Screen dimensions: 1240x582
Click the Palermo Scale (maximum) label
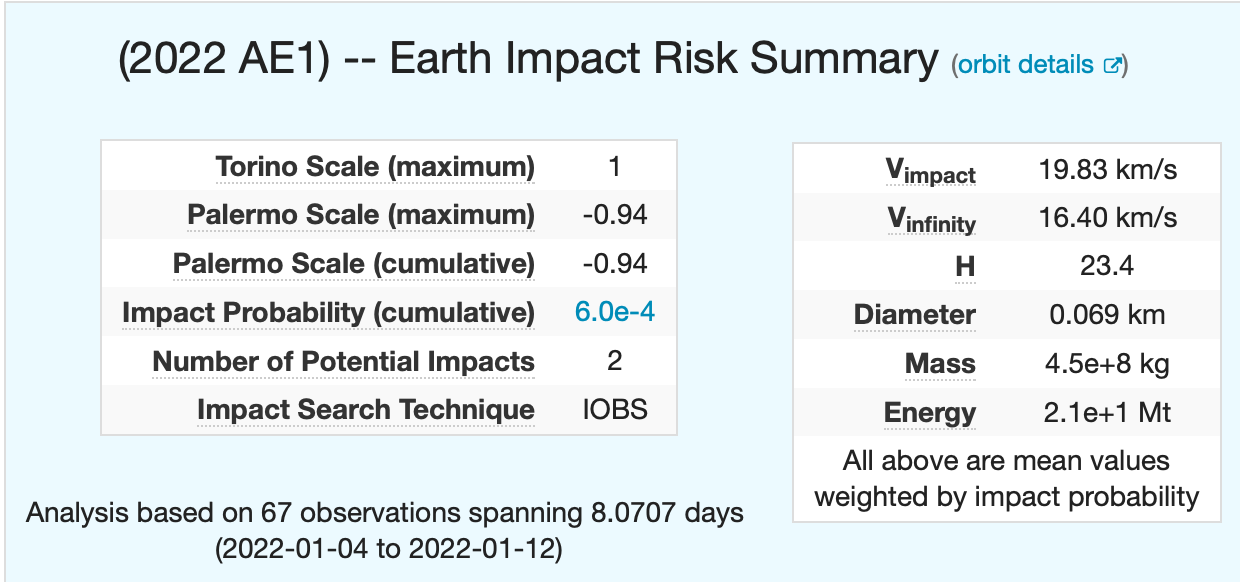tap(361, 215)
